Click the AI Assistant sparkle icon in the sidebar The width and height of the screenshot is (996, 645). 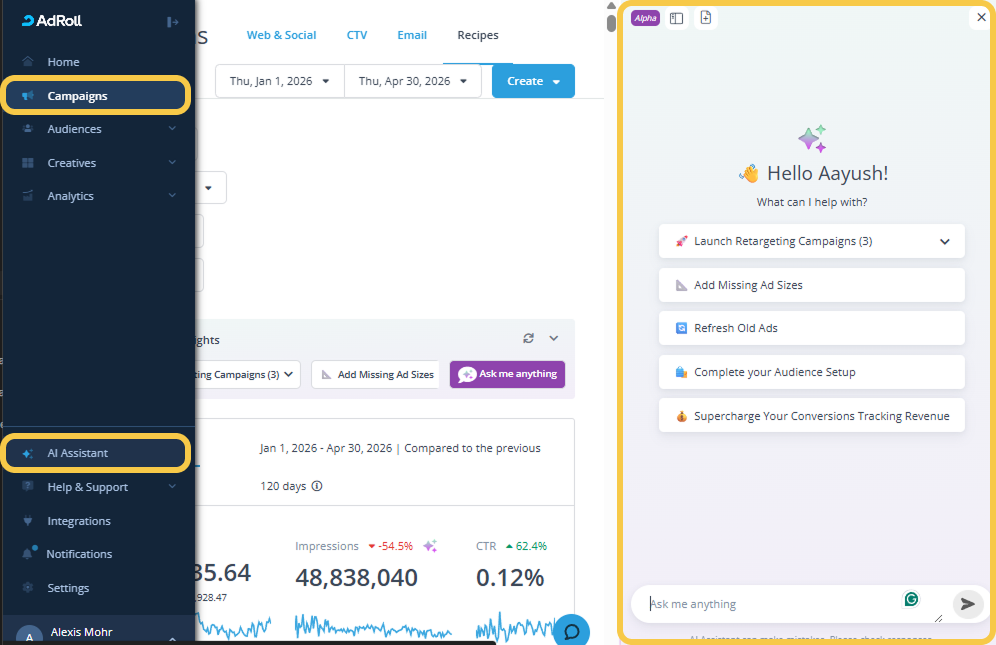[x=27, y=453]
